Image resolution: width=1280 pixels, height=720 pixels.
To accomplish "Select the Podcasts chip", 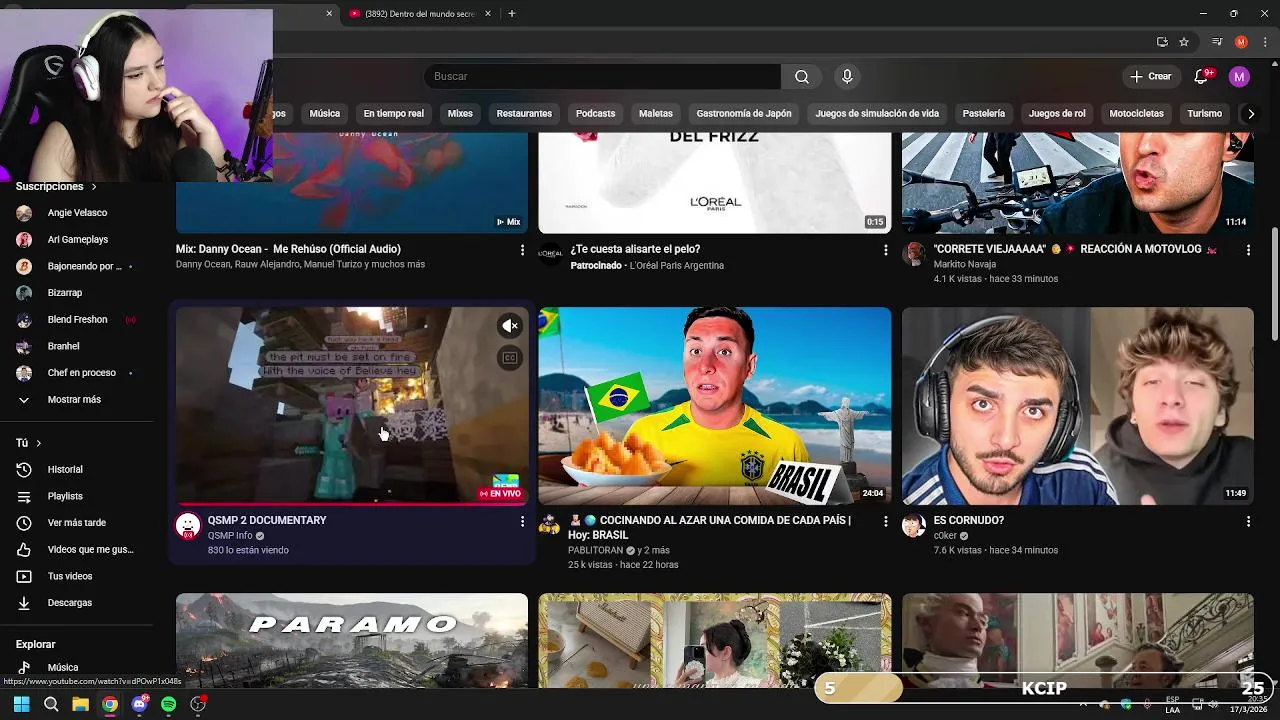I will (x=595, y=114).
